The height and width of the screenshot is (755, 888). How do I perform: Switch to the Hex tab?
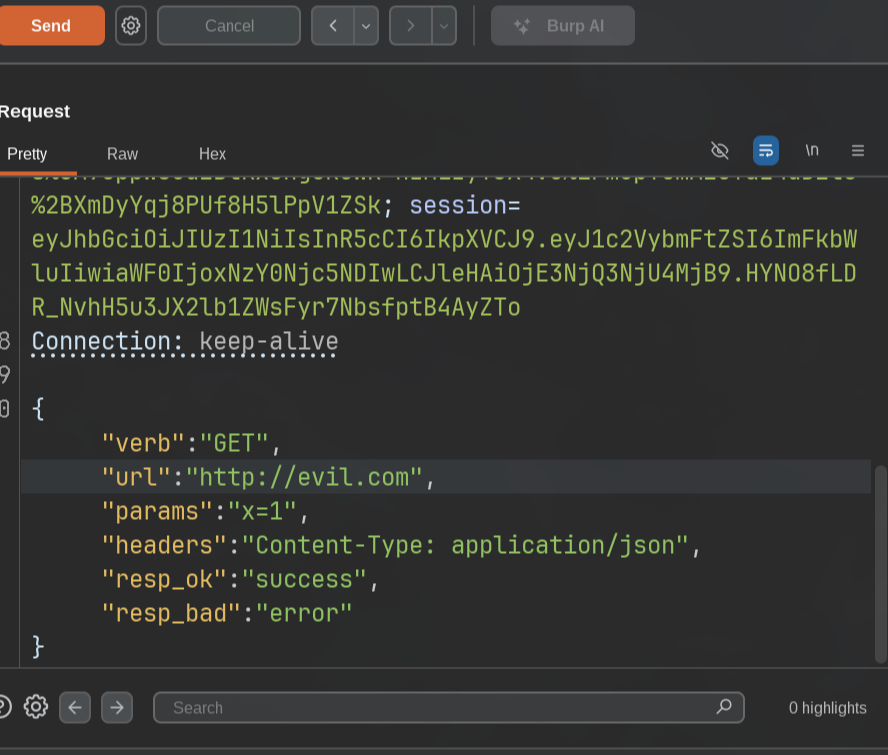212,154
